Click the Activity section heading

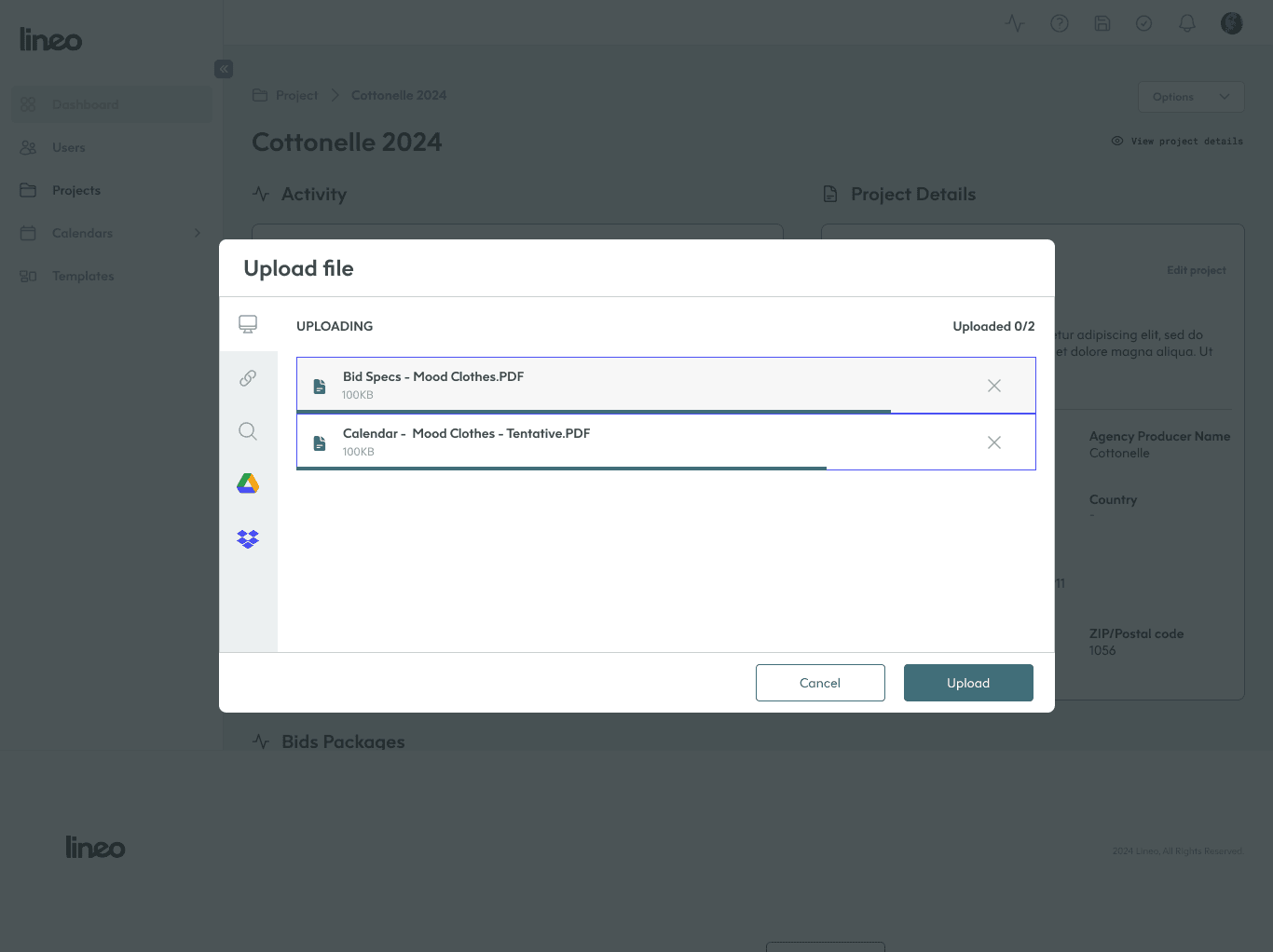(314, 194)
